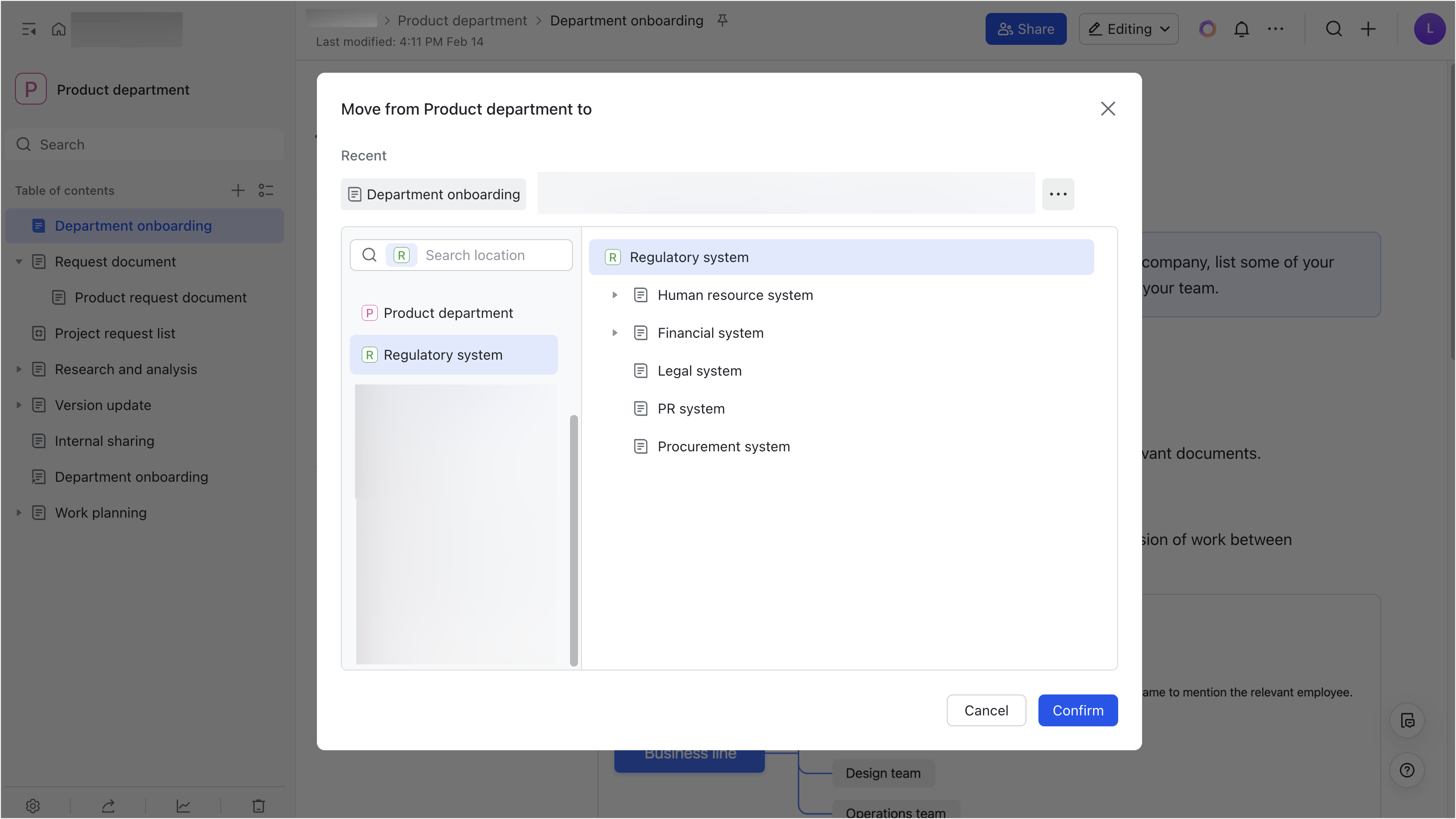
Task: Collapse the sidebar toggle icon
Action: tap(29, 28)
